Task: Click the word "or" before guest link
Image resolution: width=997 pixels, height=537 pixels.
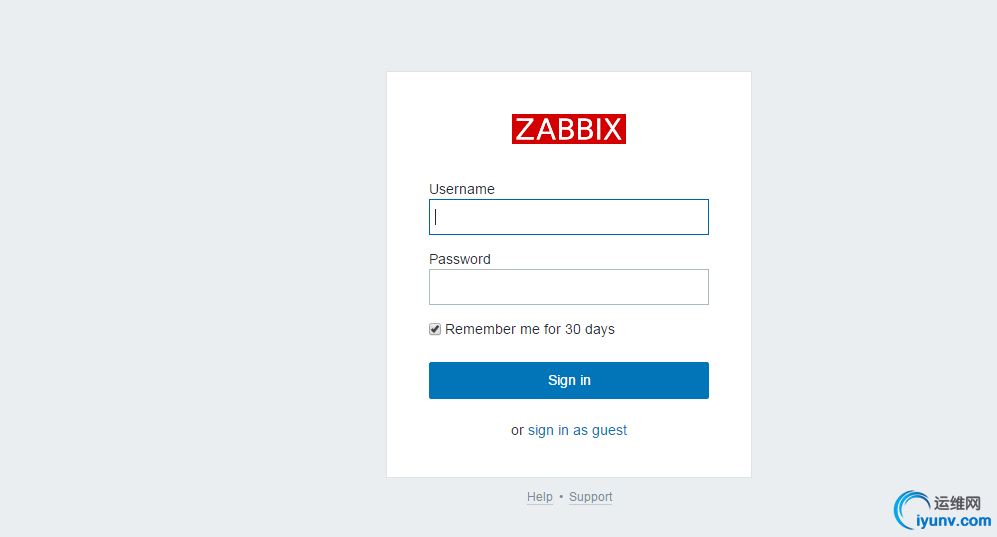Action: [517, 430]
